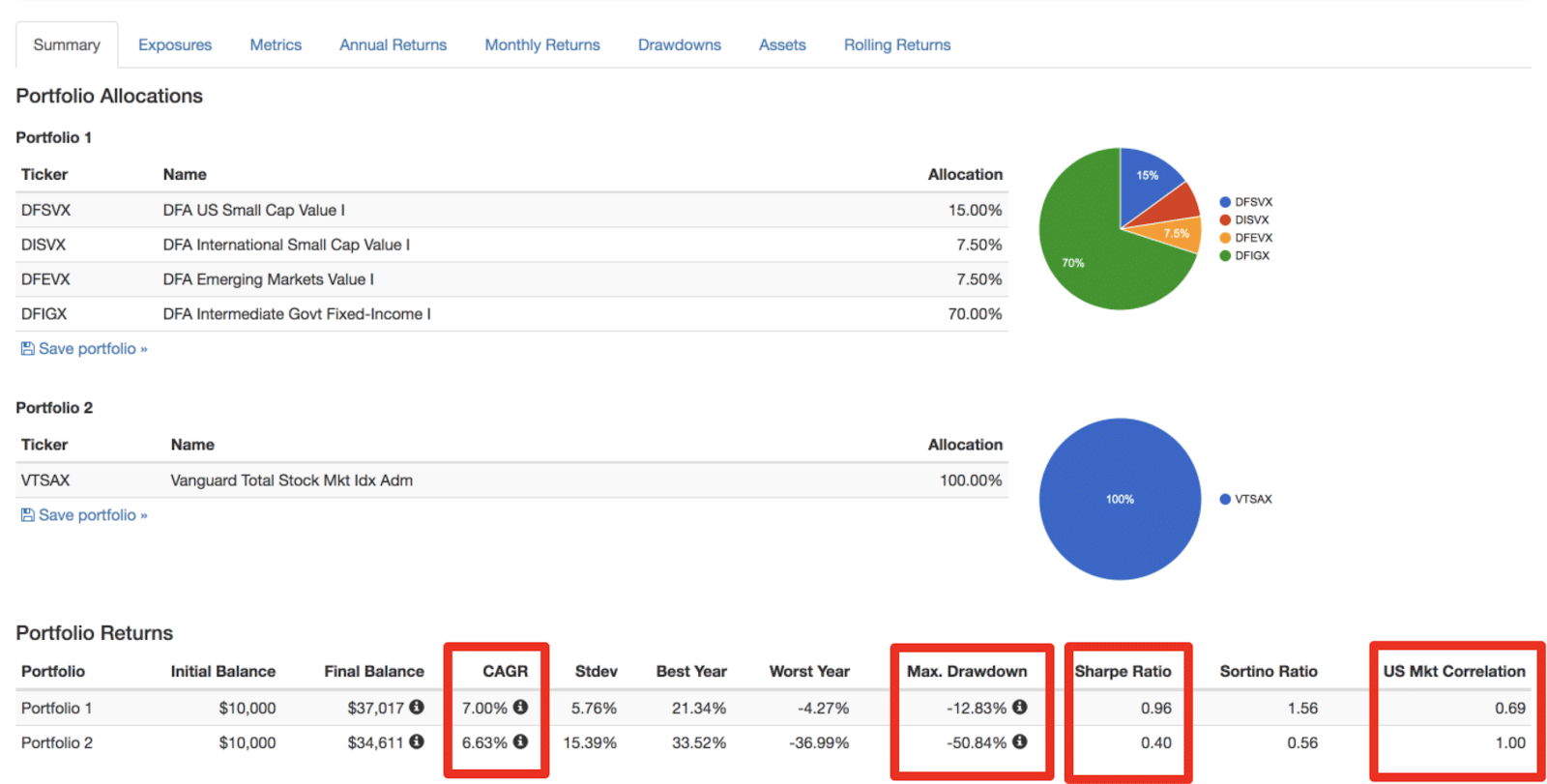
Task: Click the 15.39% Stdev value
Action: coord(590,742)
